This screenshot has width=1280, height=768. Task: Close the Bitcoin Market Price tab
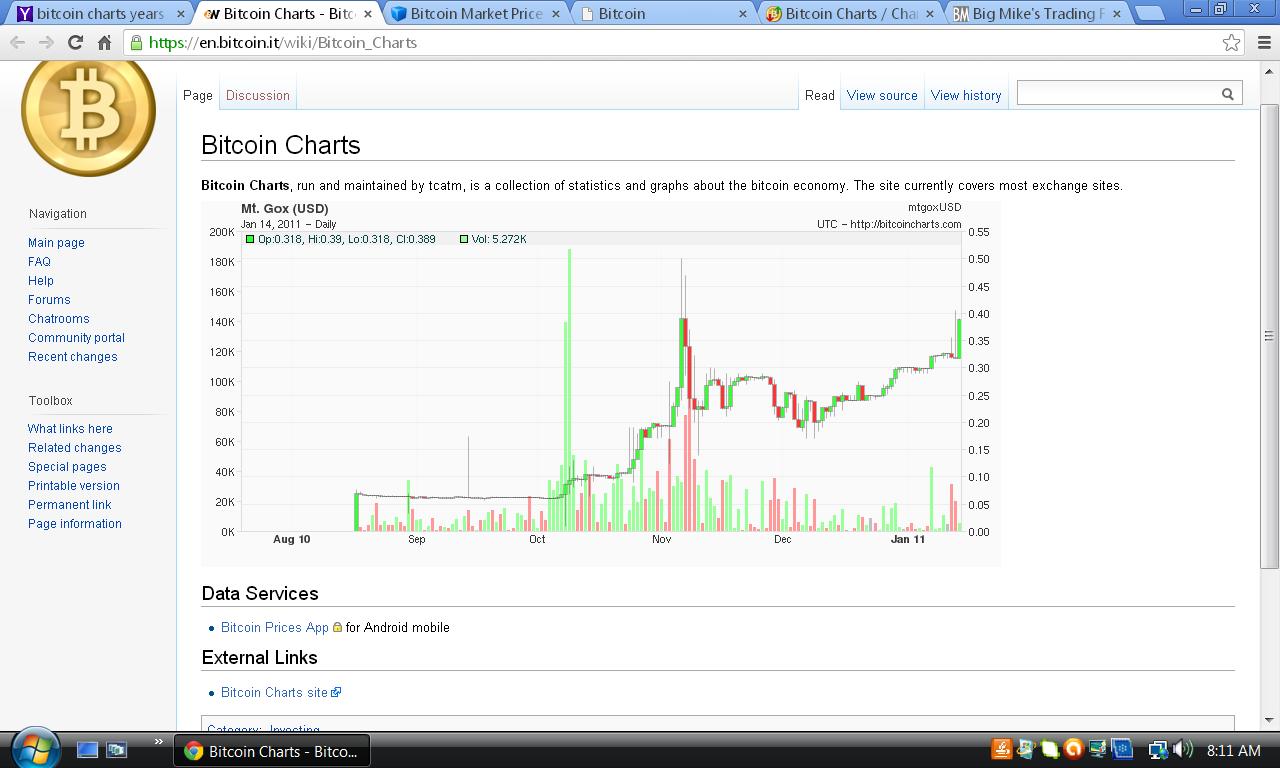[x=556, y=14]
